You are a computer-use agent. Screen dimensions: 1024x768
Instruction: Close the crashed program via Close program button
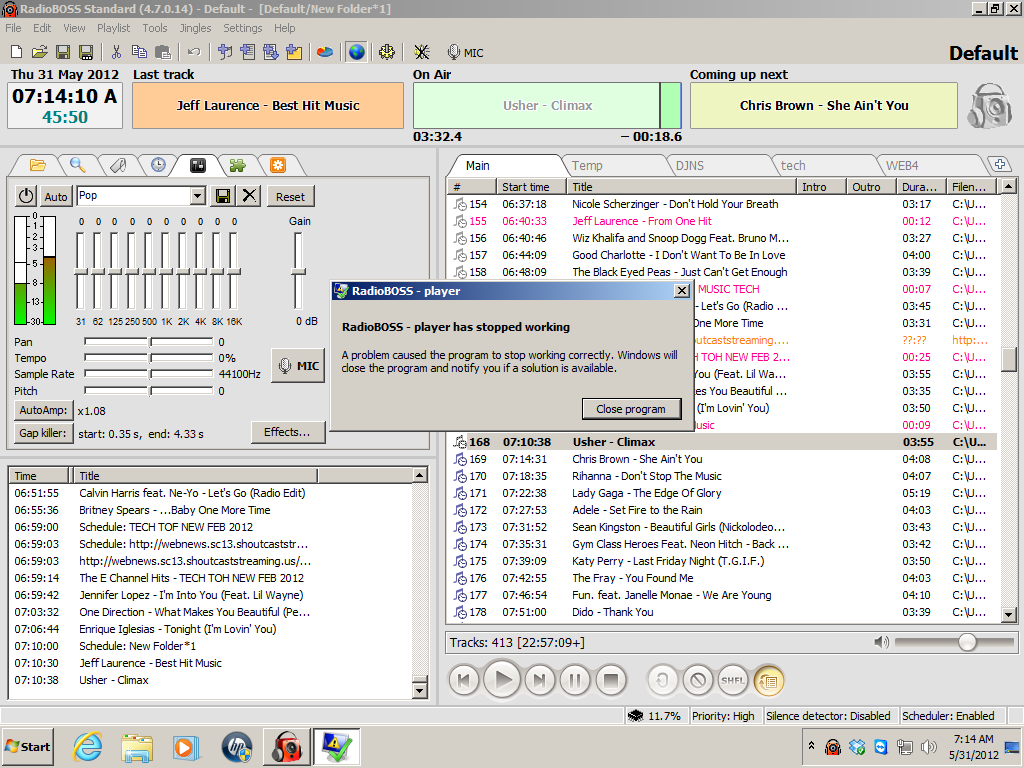(631, 409)
